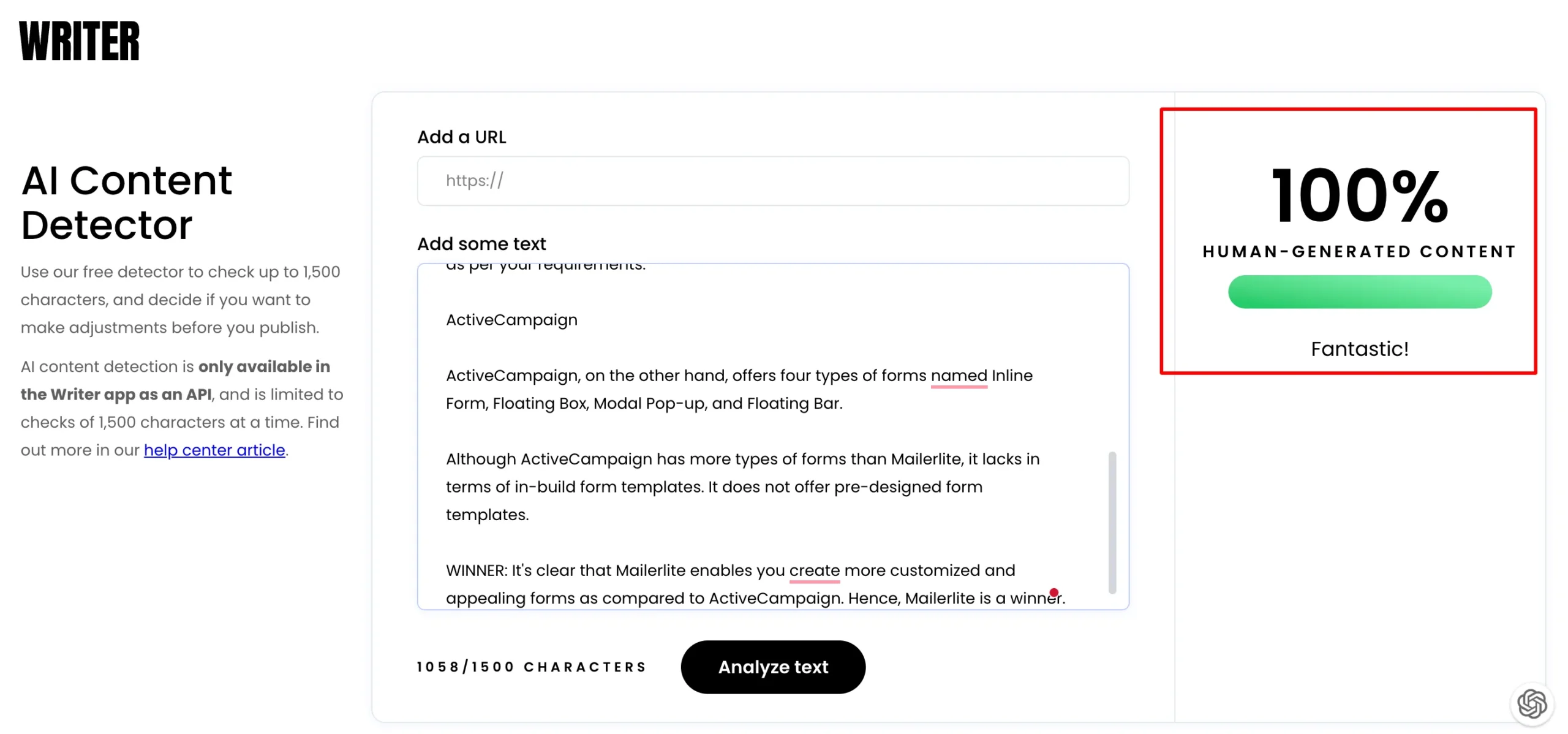Click the 100% score result
This screenshot has width=1568, height=734.
pos(1359,196)
